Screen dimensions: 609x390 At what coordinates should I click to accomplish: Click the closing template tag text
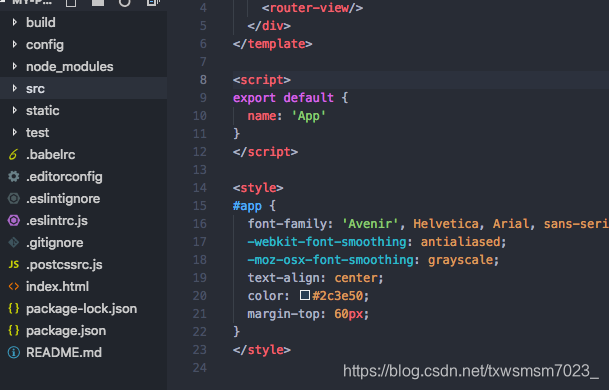273,44
